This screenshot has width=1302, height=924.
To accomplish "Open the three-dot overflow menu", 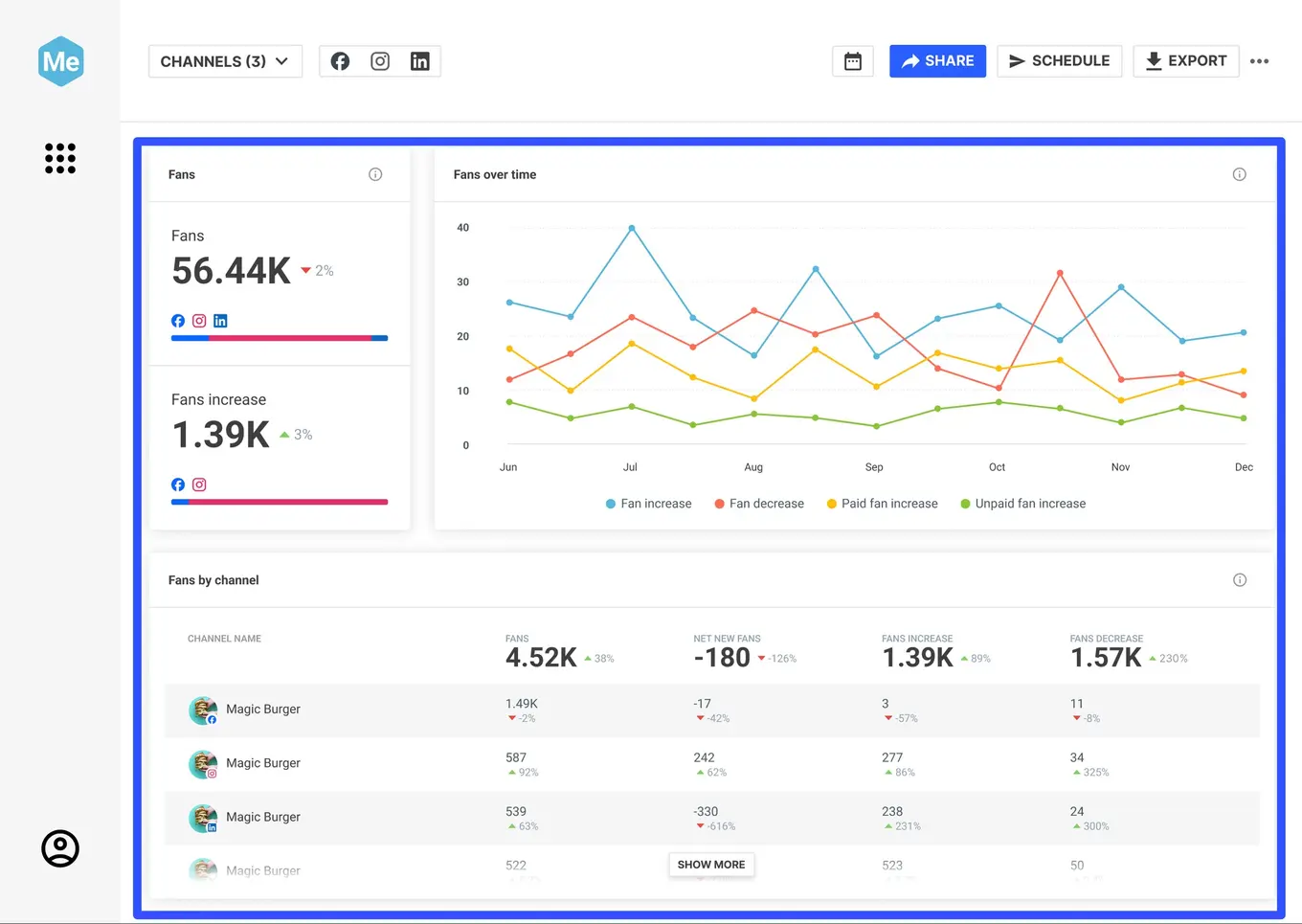I will [x=1260, y=60].
